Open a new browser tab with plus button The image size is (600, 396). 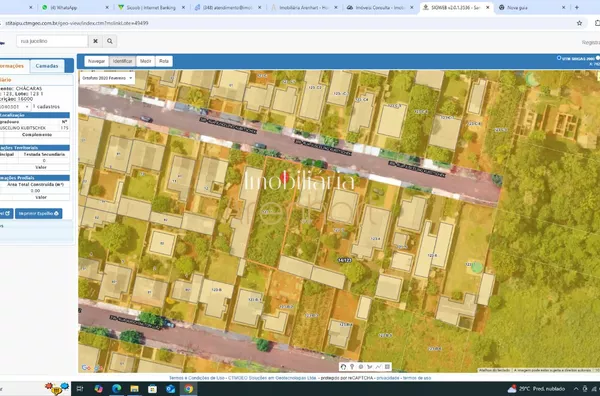[577, 7]
